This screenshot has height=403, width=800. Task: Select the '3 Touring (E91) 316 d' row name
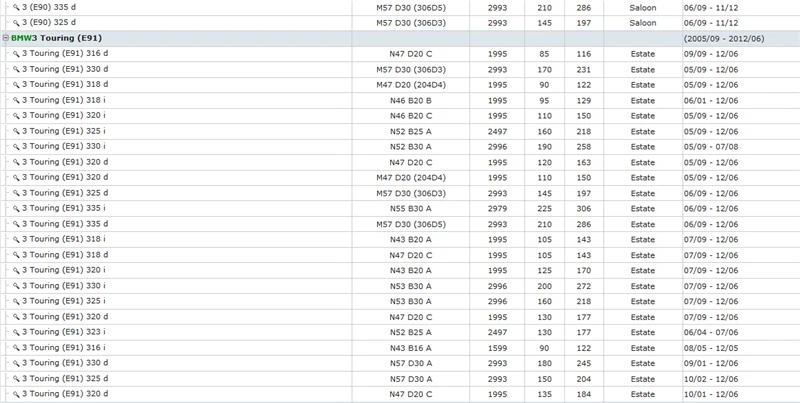point(65,54)
